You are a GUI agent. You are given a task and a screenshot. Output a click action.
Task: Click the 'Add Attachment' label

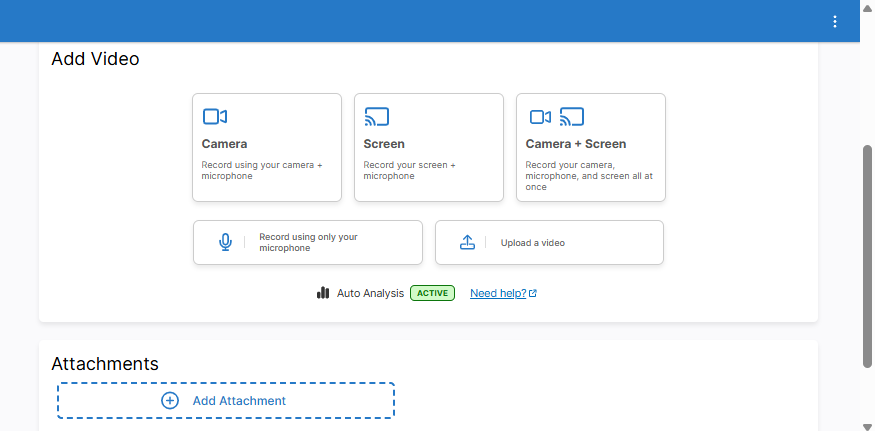(239, 400)
